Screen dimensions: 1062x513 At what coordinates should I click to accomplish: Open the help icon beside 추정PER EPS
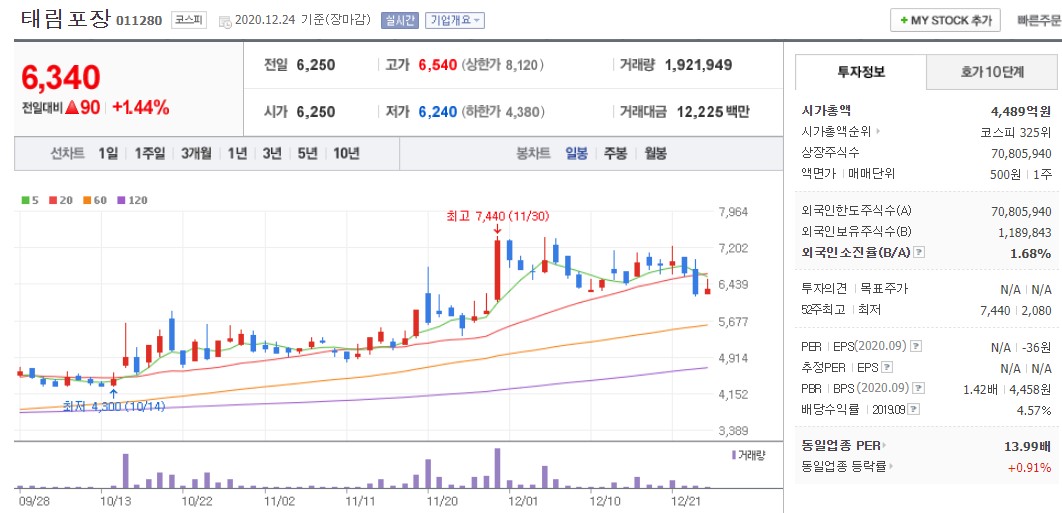[x=887, y=368]
